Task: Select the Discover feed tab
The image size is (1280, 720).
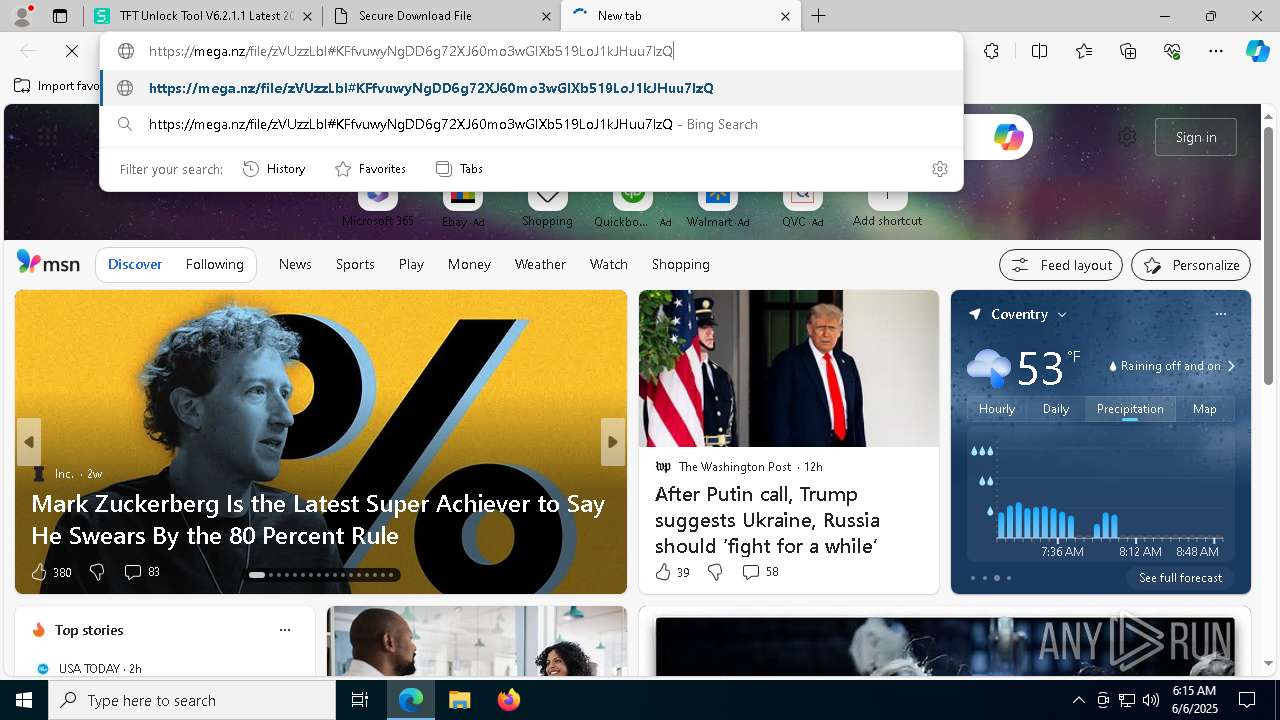Action: pos(135,264)
